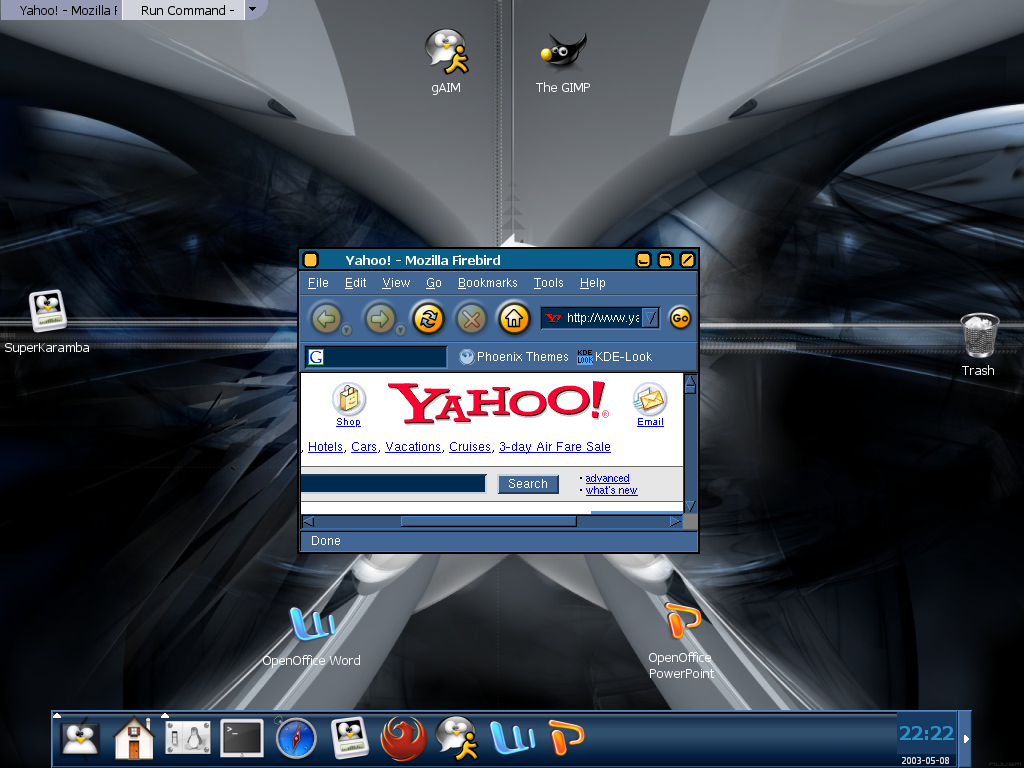
Task: Click the Forward arrow in Firebird toolbar
Action: tap(379, 319)
